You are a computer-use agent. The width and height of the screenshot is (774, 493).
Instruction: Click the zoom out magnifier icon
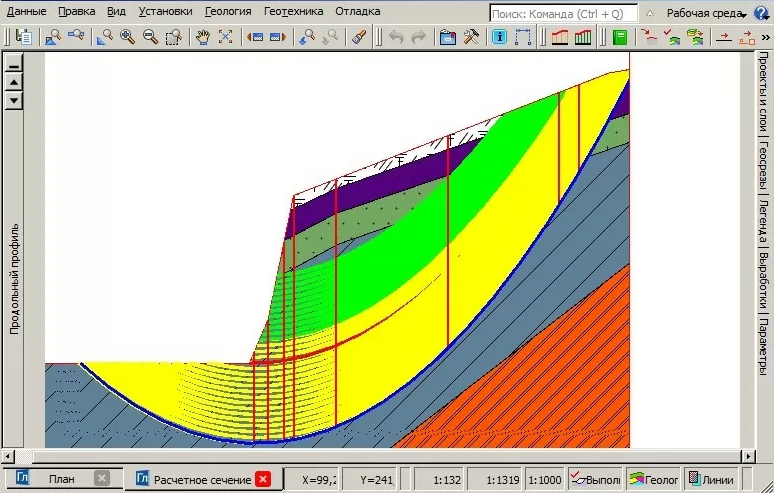(150, 37)
